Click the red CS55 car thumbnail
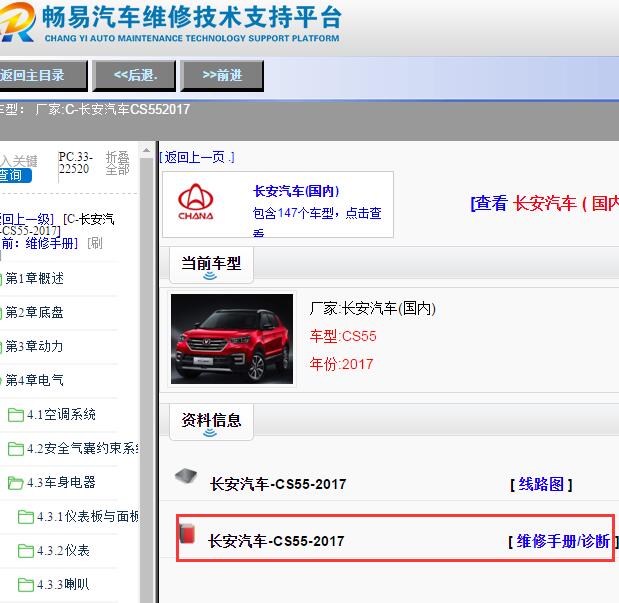 click(x=232, y=339)
